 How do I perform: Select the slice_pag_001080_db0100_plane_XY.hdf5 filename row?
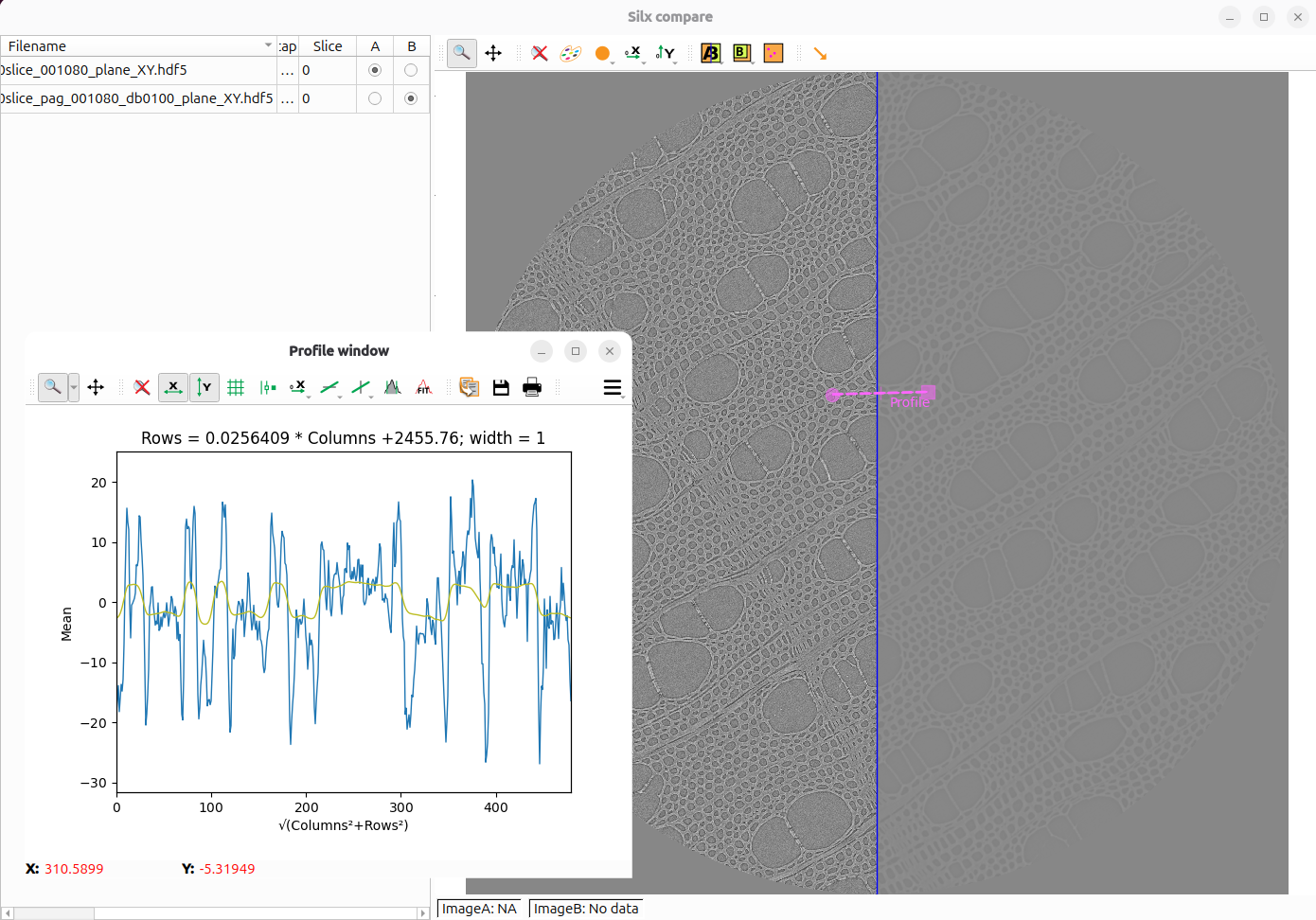tap(138, 98)
